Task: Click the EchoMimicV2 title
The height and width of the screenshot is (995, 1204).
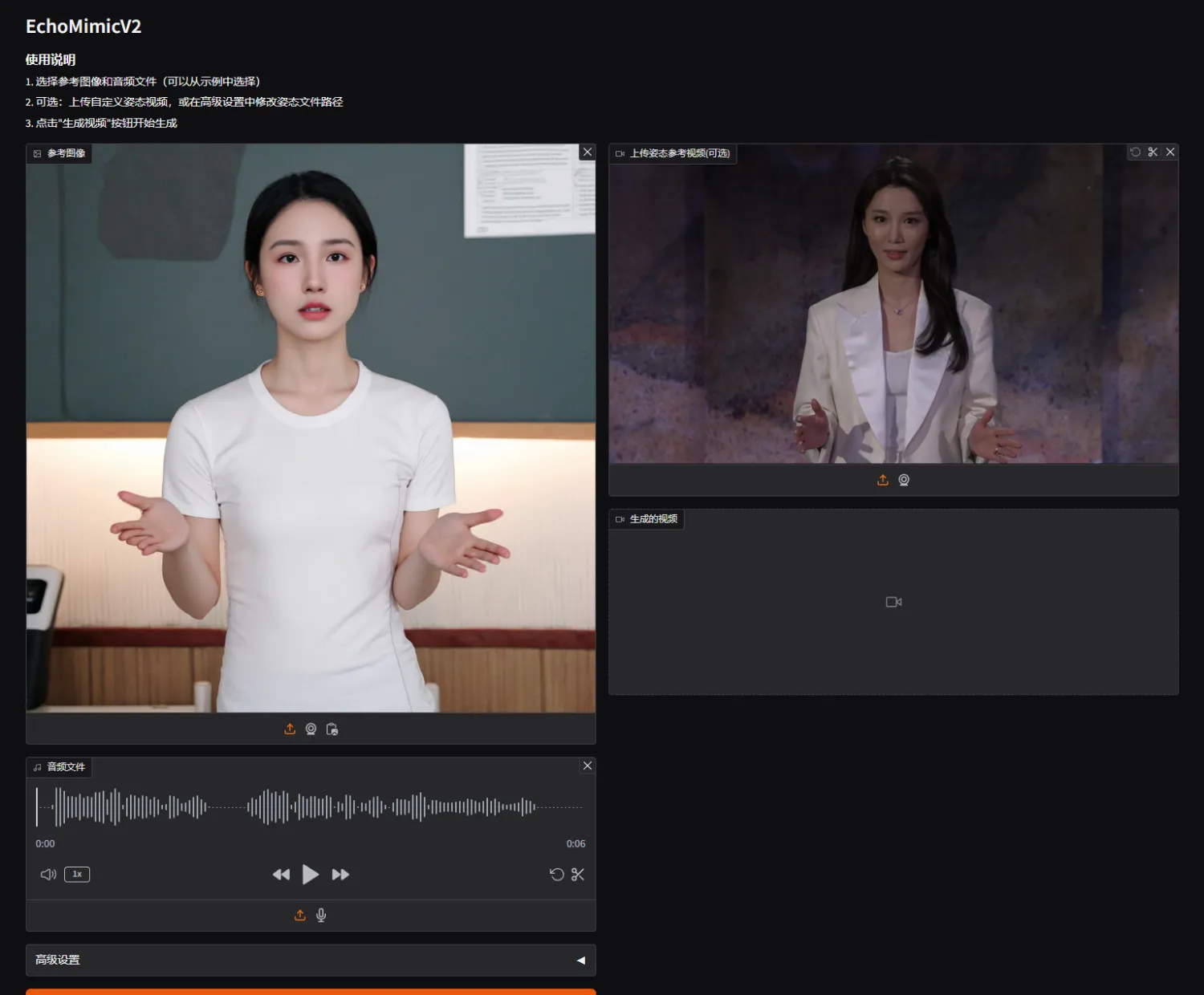Action: tap(83, 26)
